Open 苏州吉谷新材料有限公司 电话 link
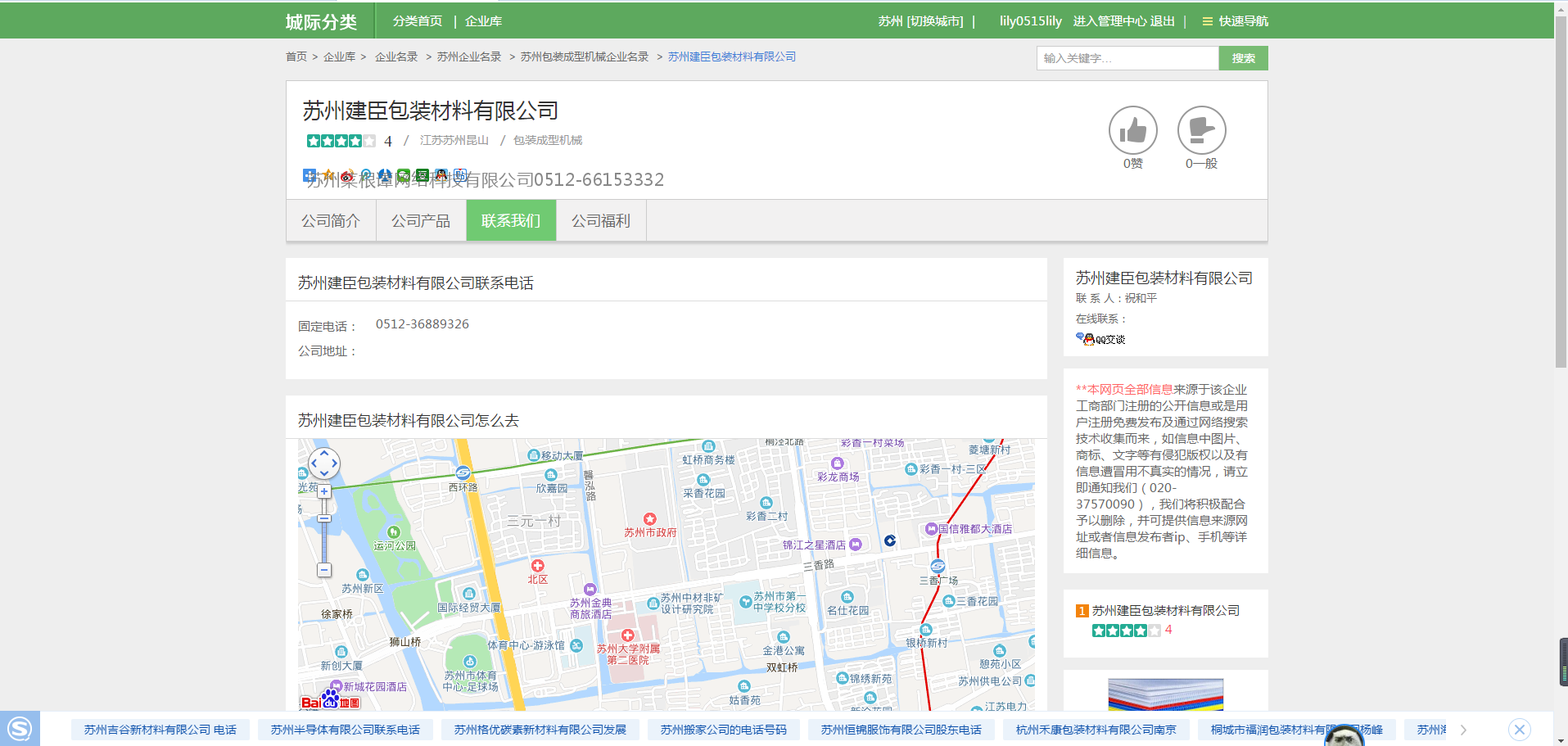1568x746 pixels. [x=160, y=730]
